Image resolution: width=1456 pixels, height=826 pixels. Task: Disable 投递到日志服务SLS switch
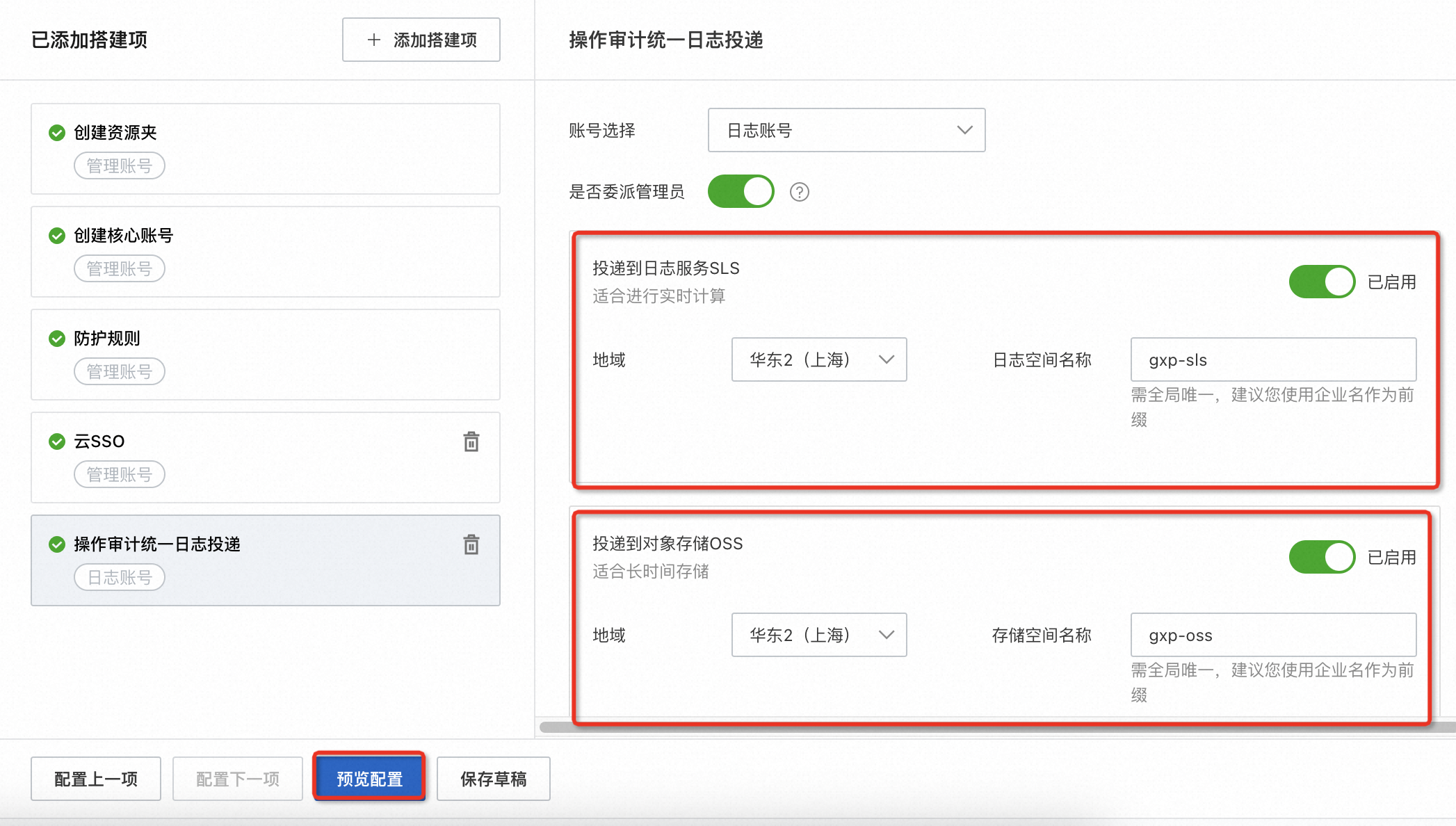tap(1321, 282)
